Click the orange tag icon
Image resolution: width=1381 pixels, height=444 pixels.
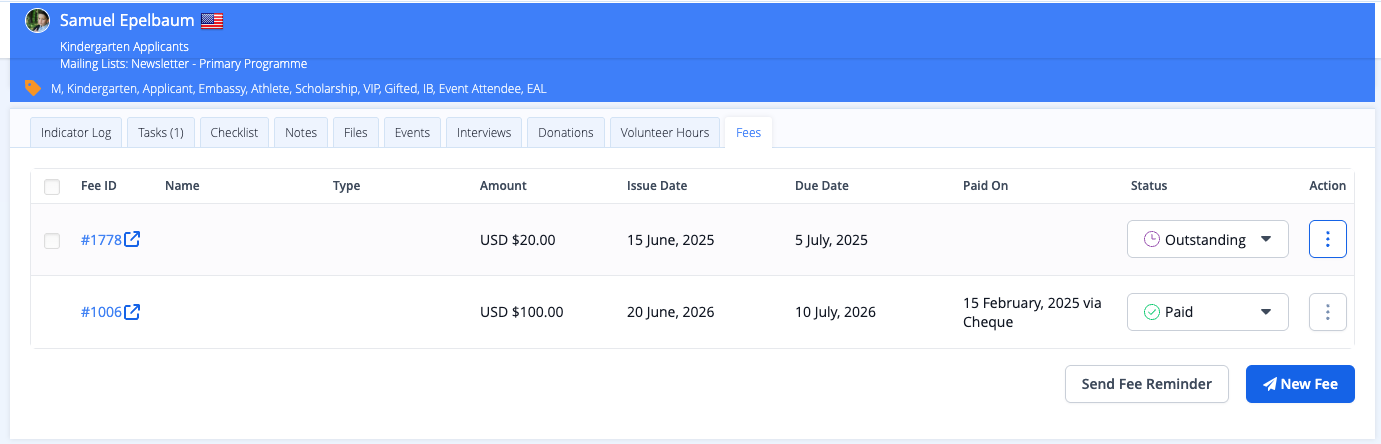tap(33, 88)
